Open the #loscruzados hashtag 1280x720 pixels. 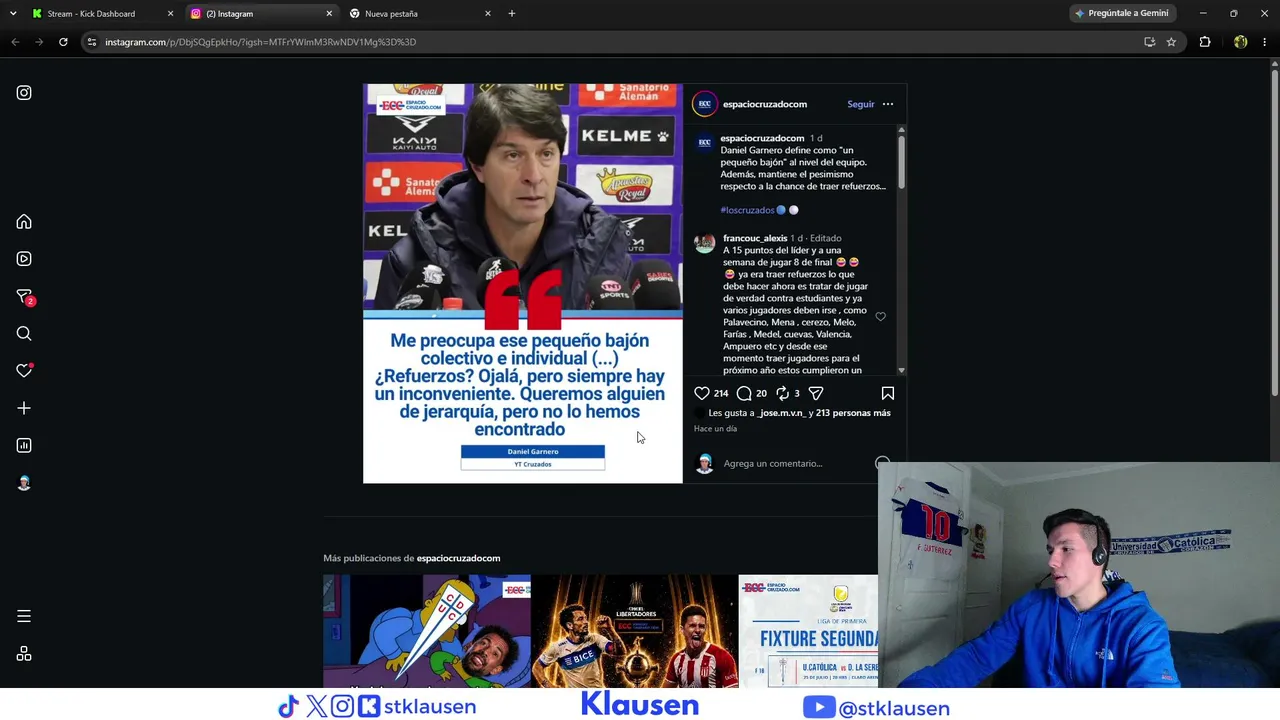pyautogui.click(x=747, y=210)
